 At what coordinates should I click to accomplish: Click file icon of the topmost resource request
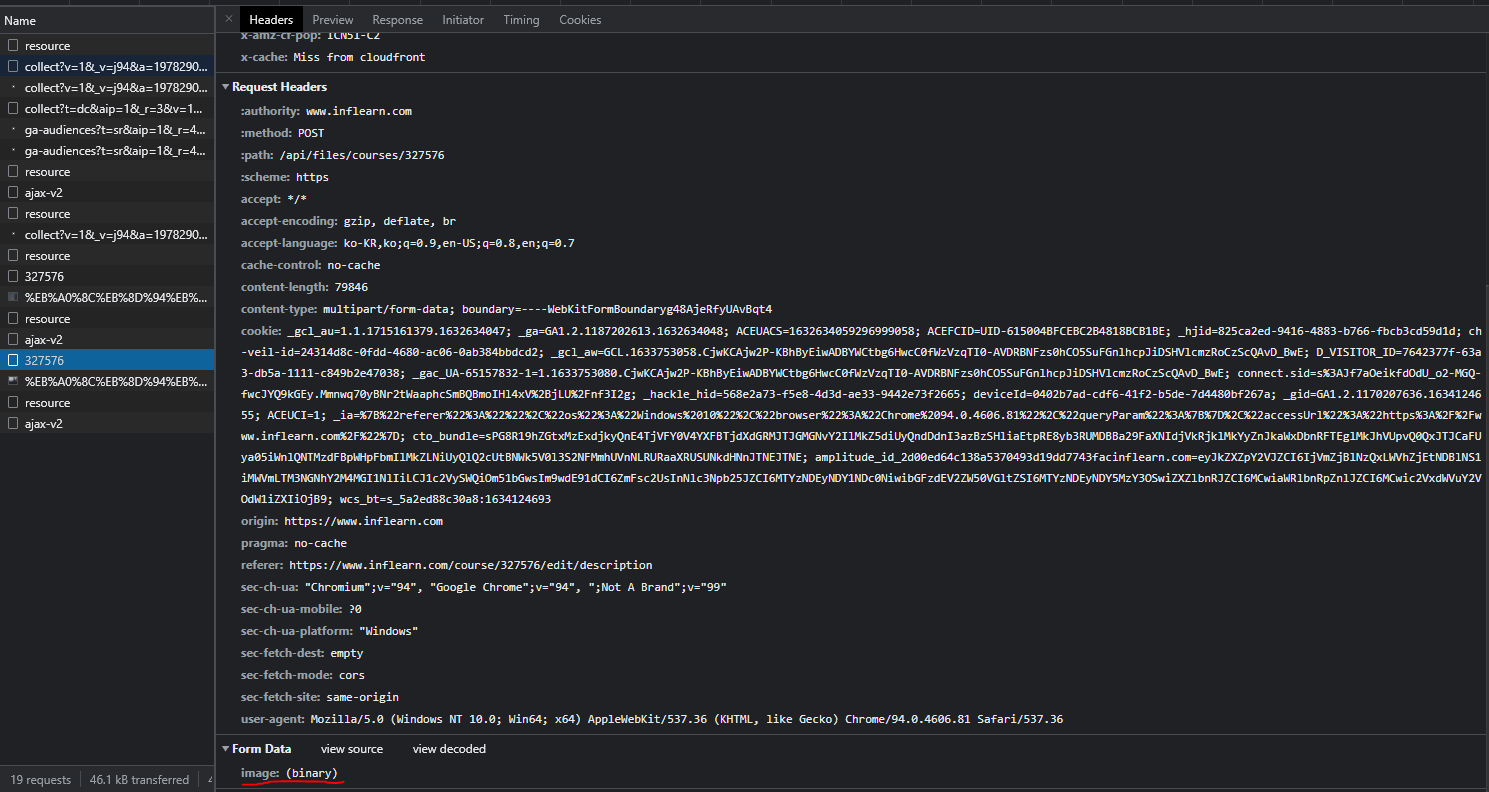(13, 45)
